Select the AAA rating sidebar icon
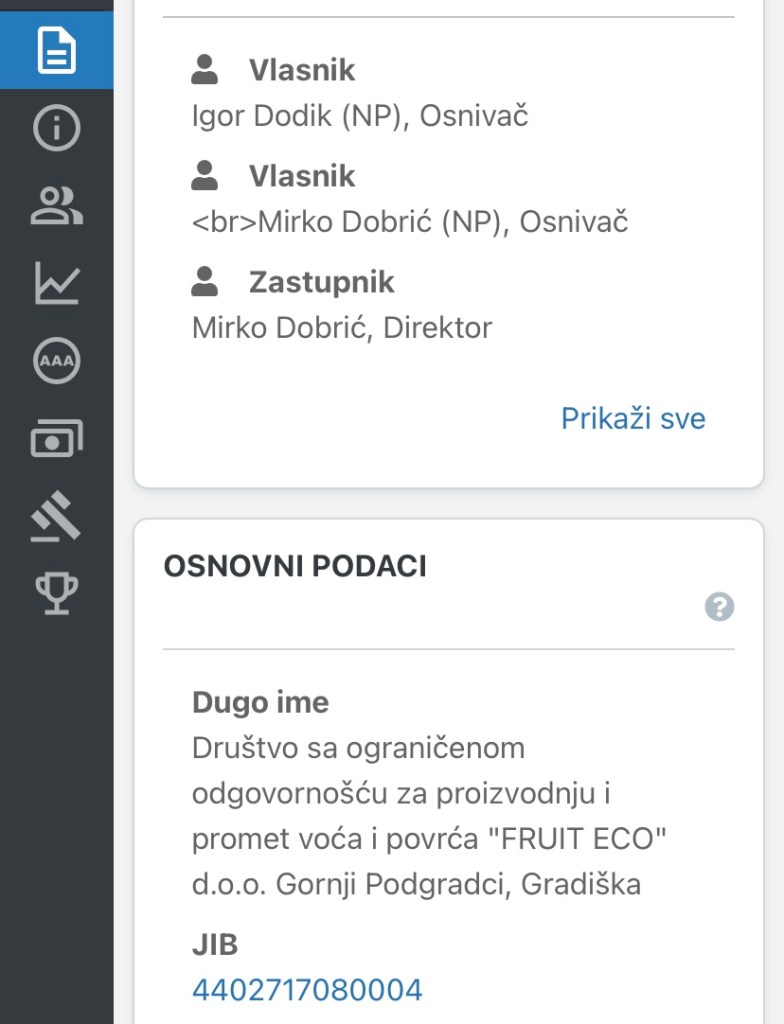The width and height of the screenshot is (784, 1024). click(56, 361)
